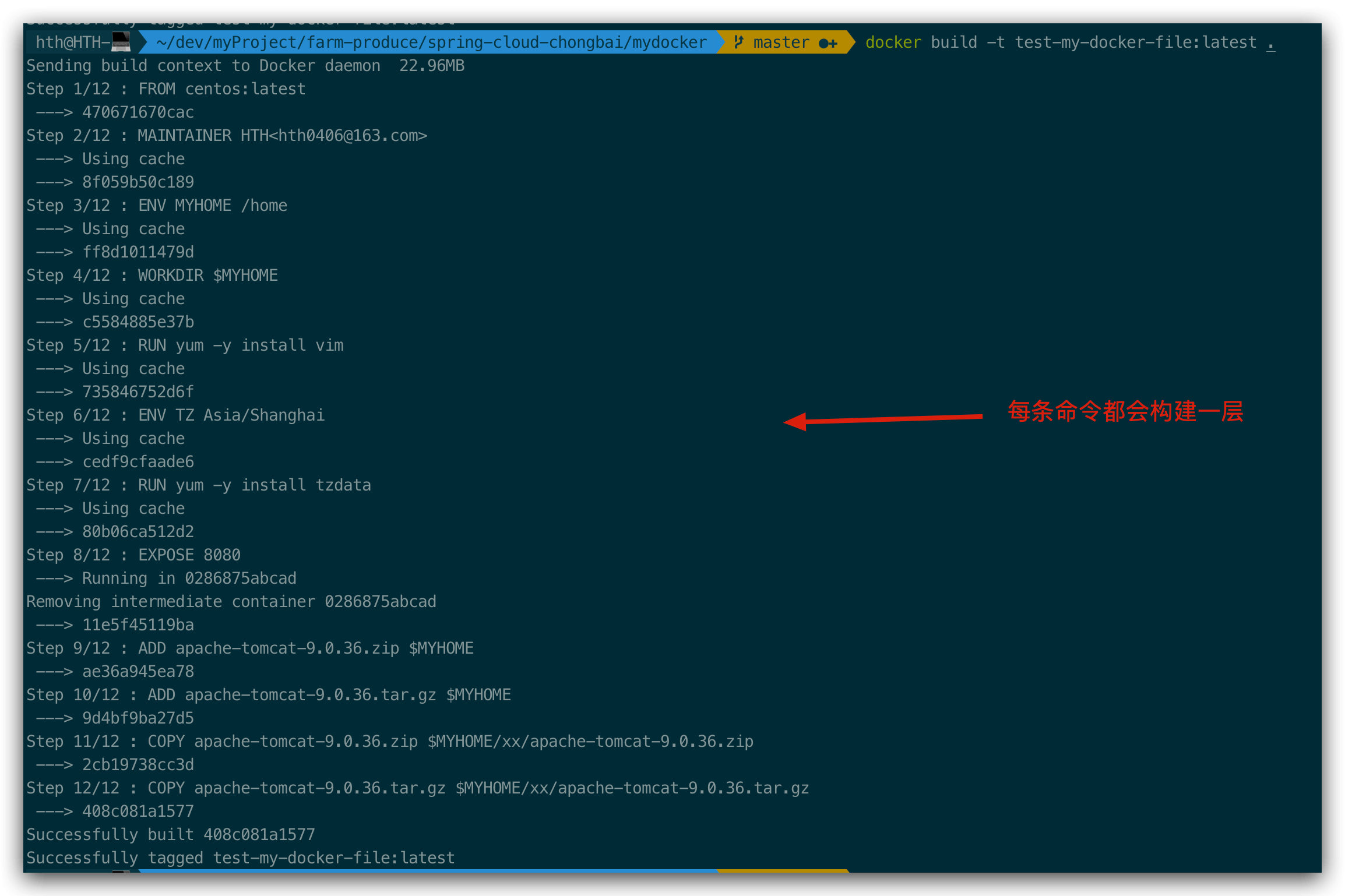
Task: Click the Sending build context line
Action: (x=245, y=66)
